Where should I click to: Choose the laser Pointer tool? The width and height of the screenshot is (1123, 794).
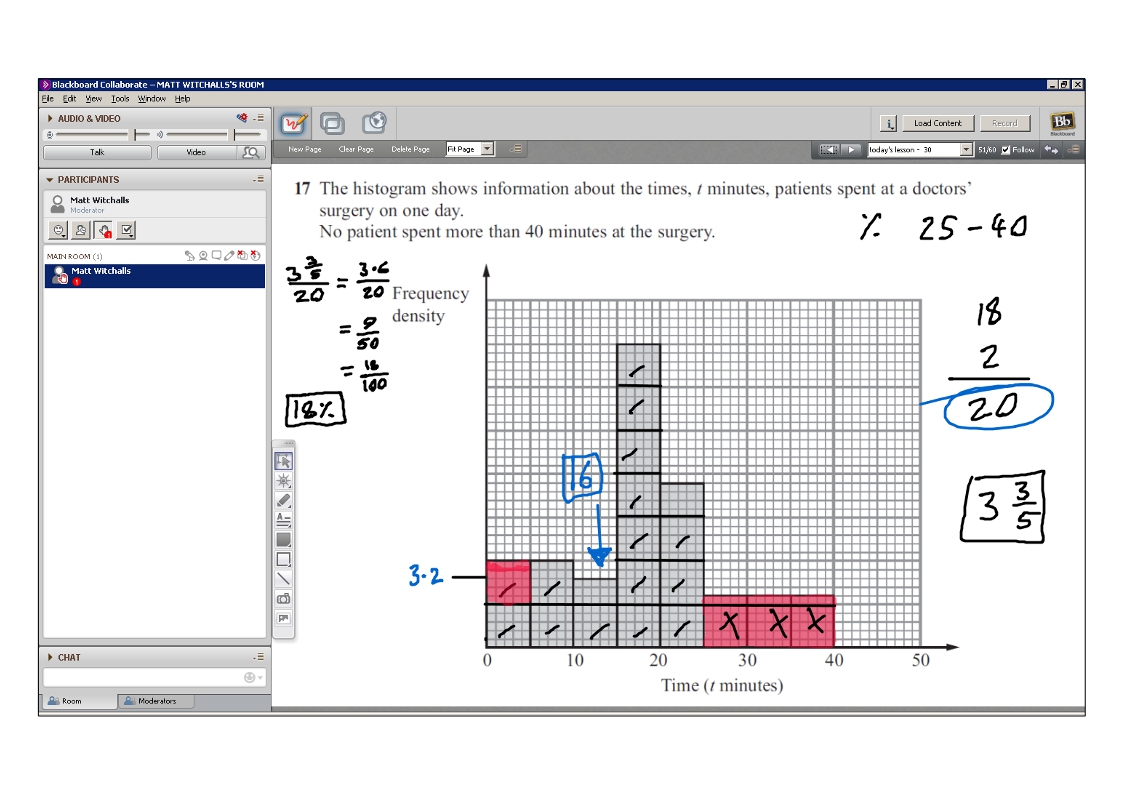(x=284, y=480)
